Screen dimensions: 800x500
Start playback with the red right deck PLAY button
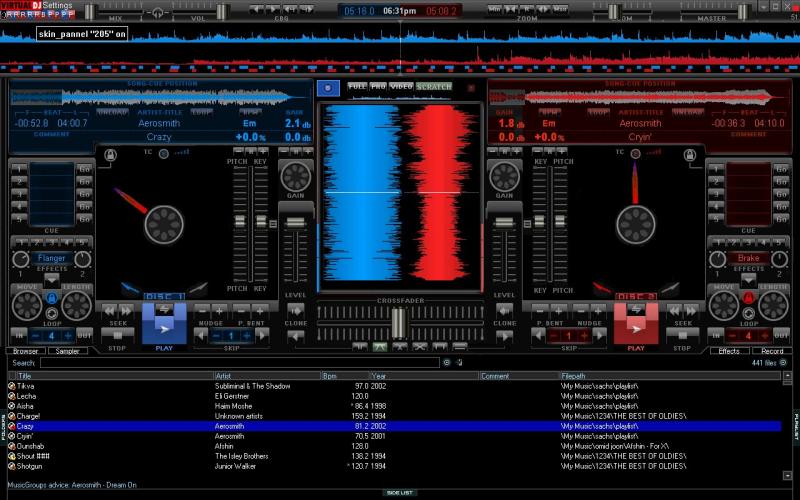click(636, 330)
